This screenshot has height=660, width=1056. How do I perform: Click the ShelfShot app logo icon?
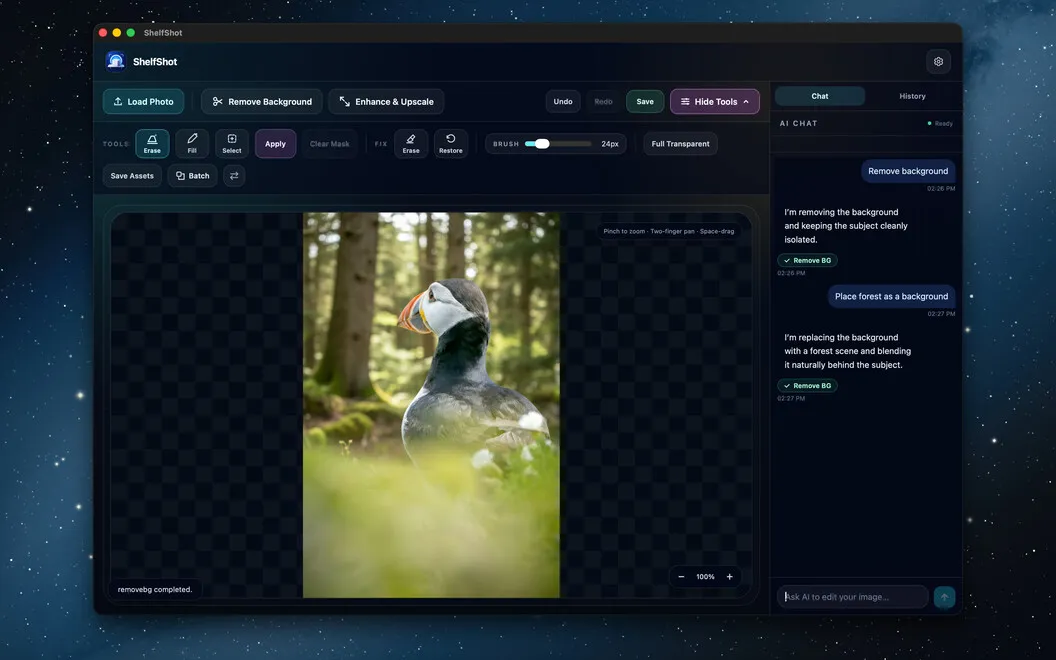[116, 61]
